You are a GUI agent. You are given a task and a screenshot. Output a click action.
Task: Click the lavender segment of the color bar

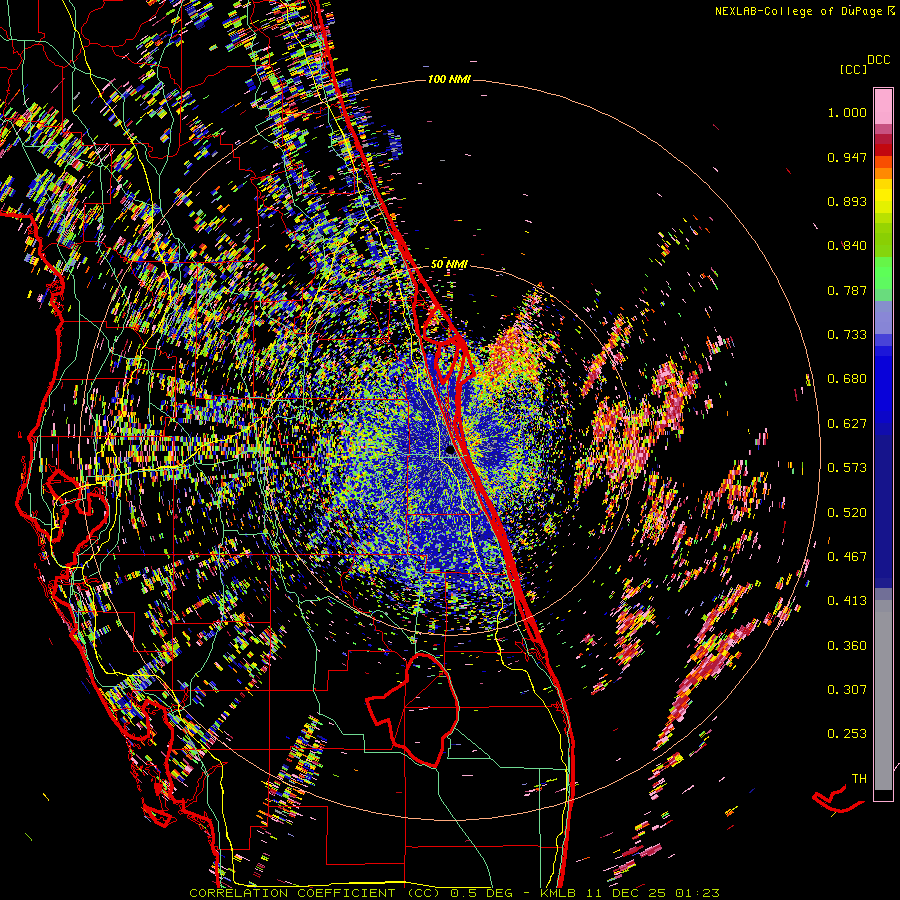point(883,317)
